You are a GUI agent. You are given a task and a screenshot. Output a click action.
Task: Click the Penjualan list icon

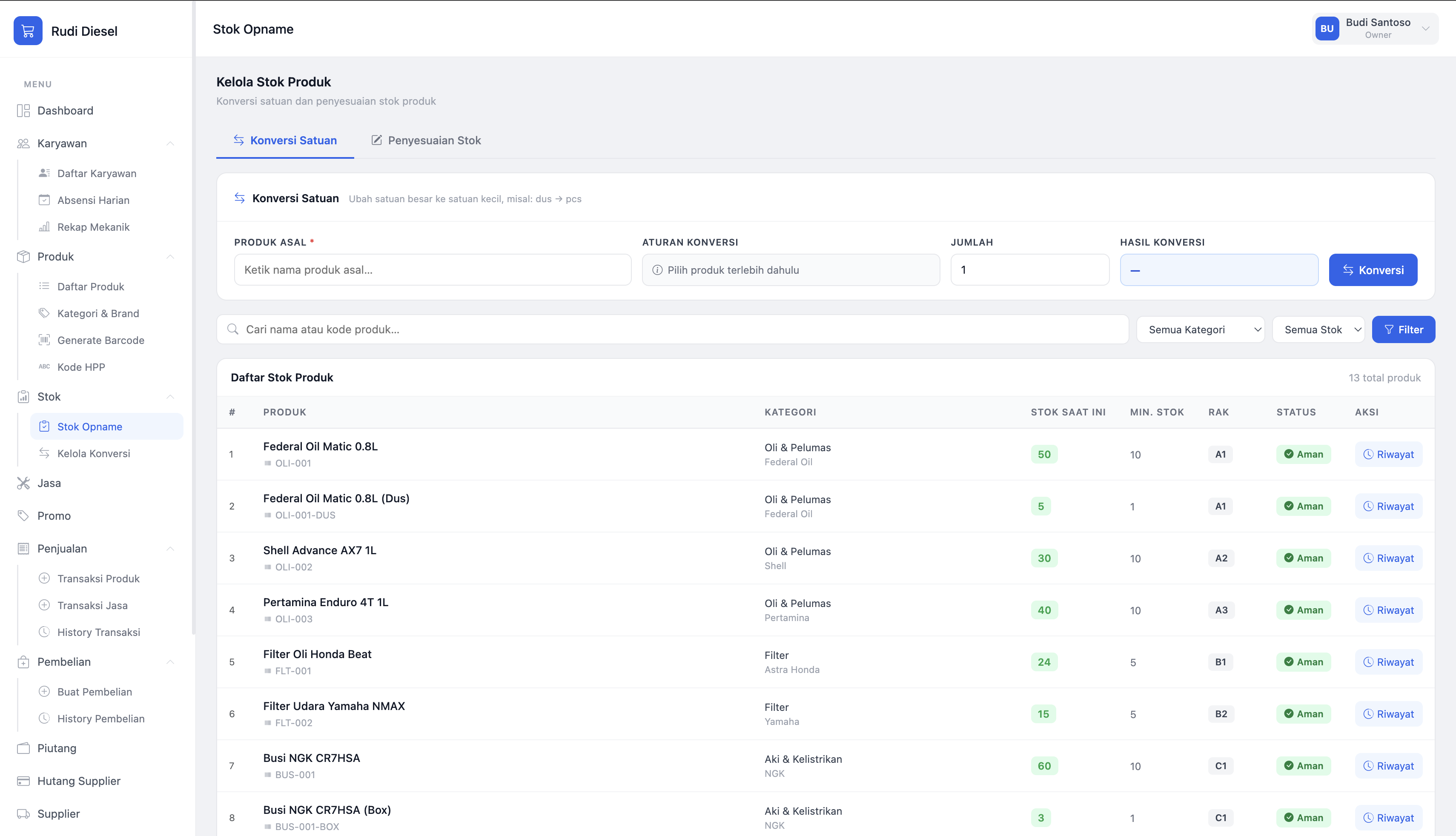click(x=23, y=548)
